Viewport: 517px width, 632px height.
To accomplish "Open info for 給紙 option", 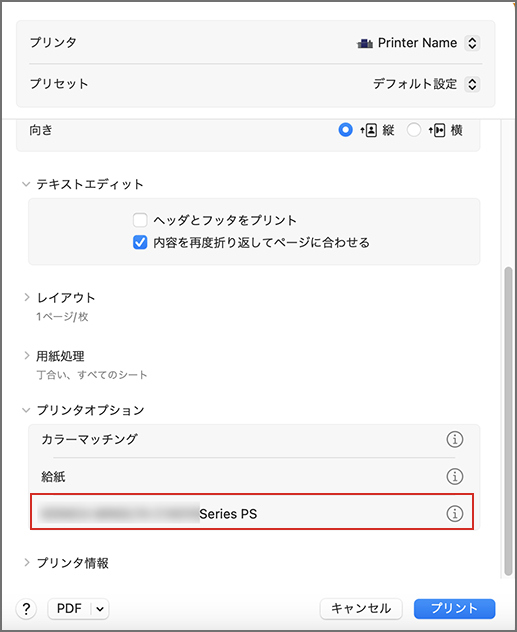I will [455, 476].
